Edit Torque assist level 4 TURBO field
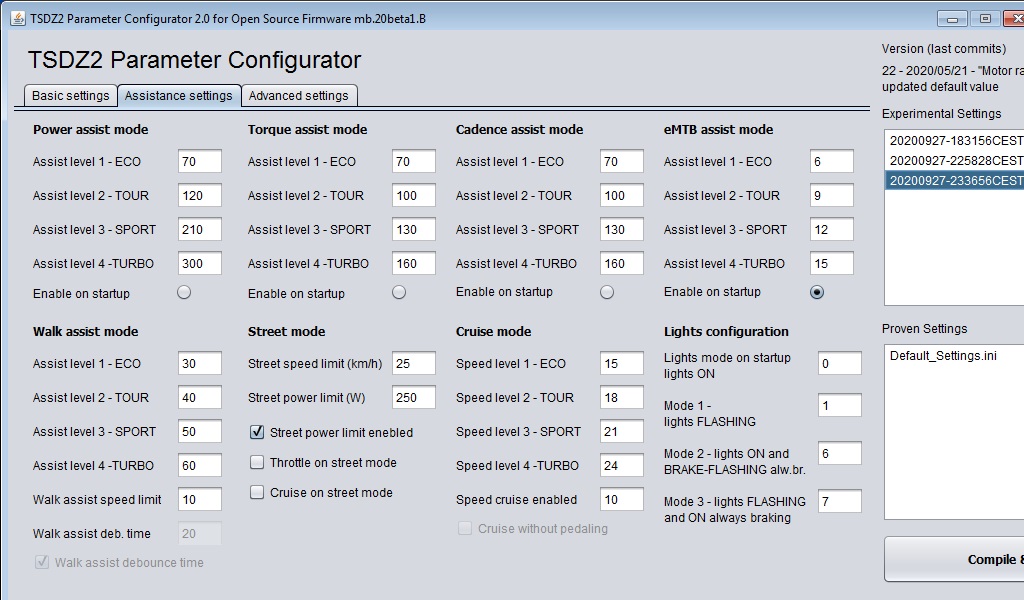Image resolution: width=1024 pixels, height=600 pixels. click(414, 263)
